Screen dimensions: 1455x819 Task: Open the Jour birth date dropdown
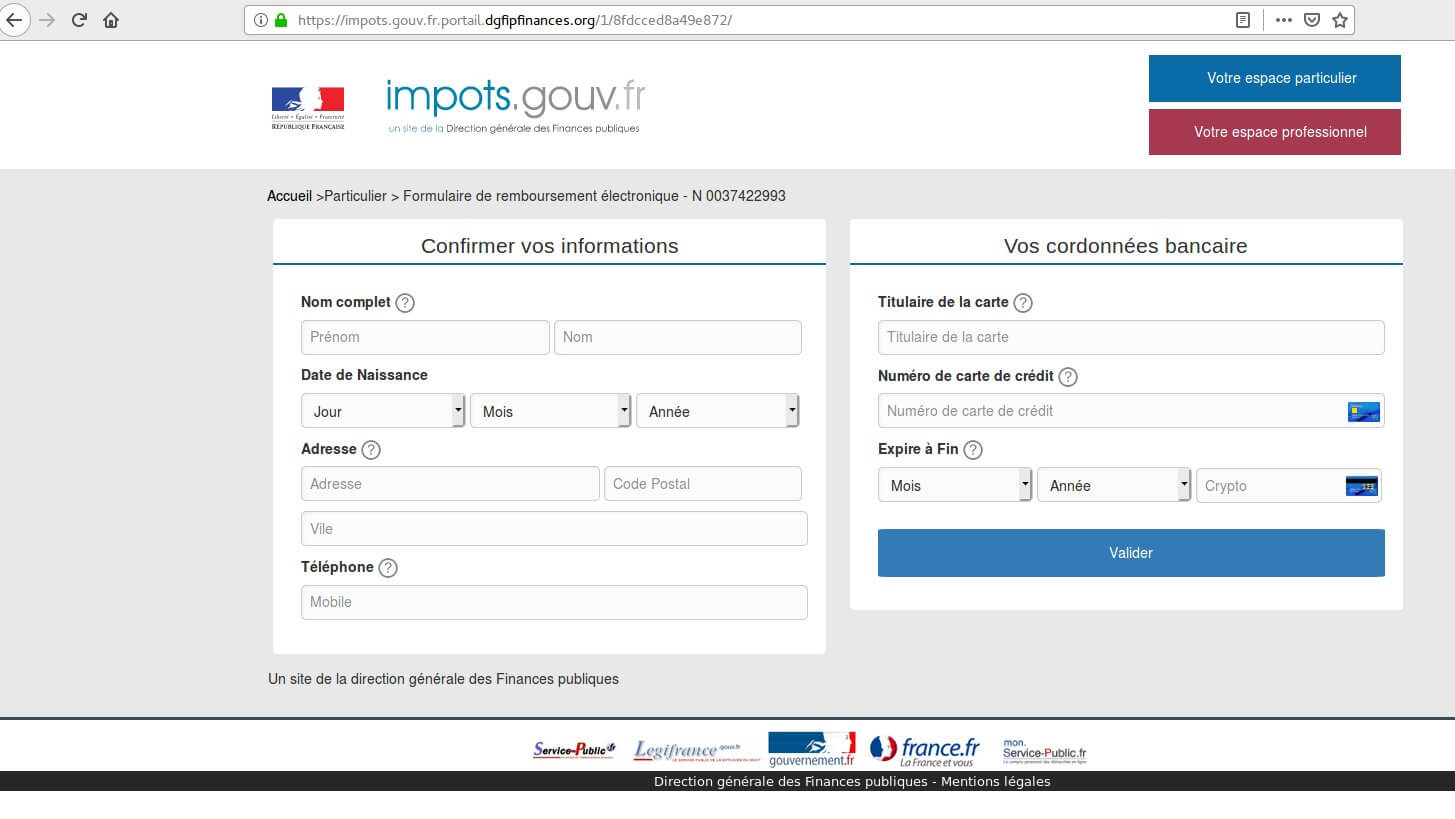383,411
